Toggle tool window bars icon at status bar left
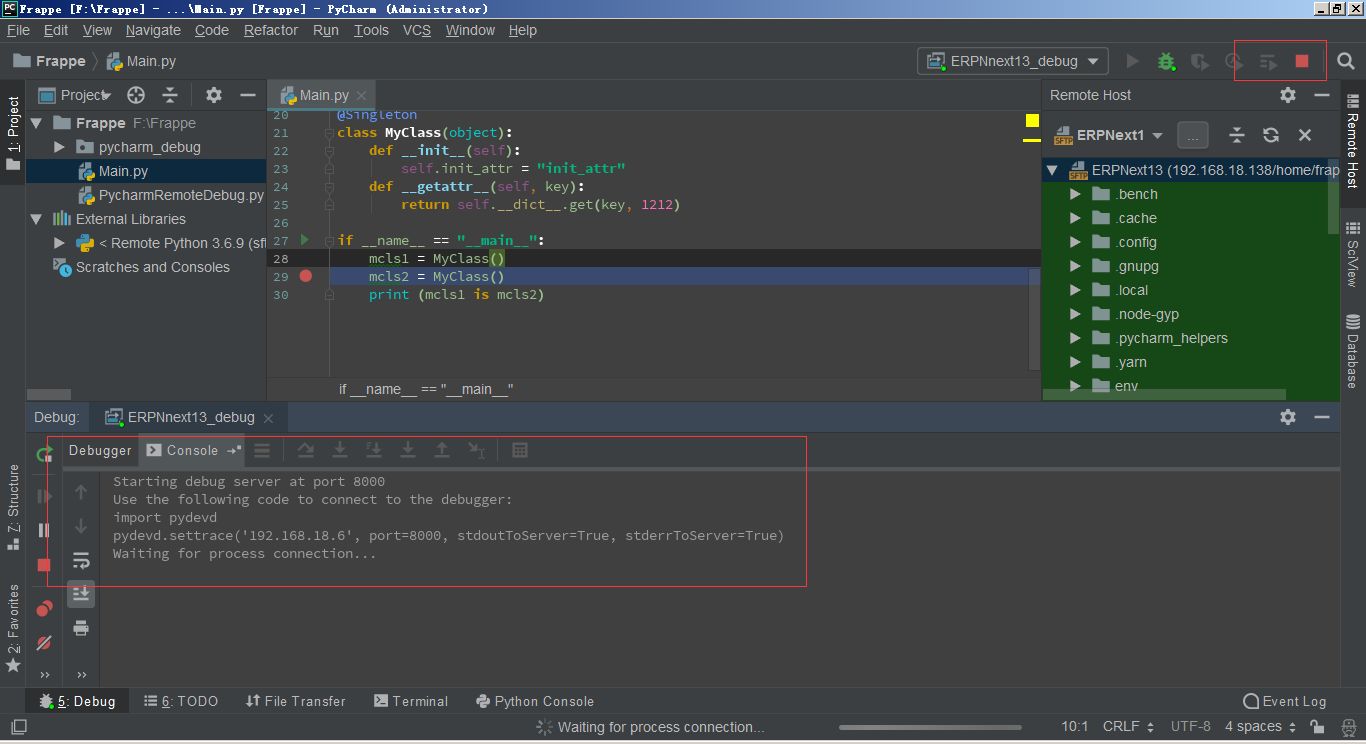Image resolution: width=1366 pixels, height=744 pixels. click(18, 727)
